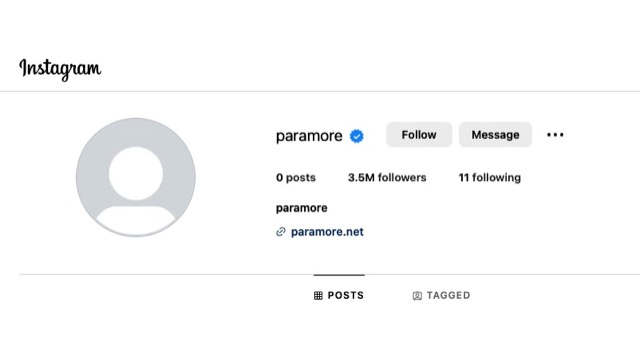Viewport: 640px width, 360px height.
Task: Follow the paramore account
Action: [419, 135]
